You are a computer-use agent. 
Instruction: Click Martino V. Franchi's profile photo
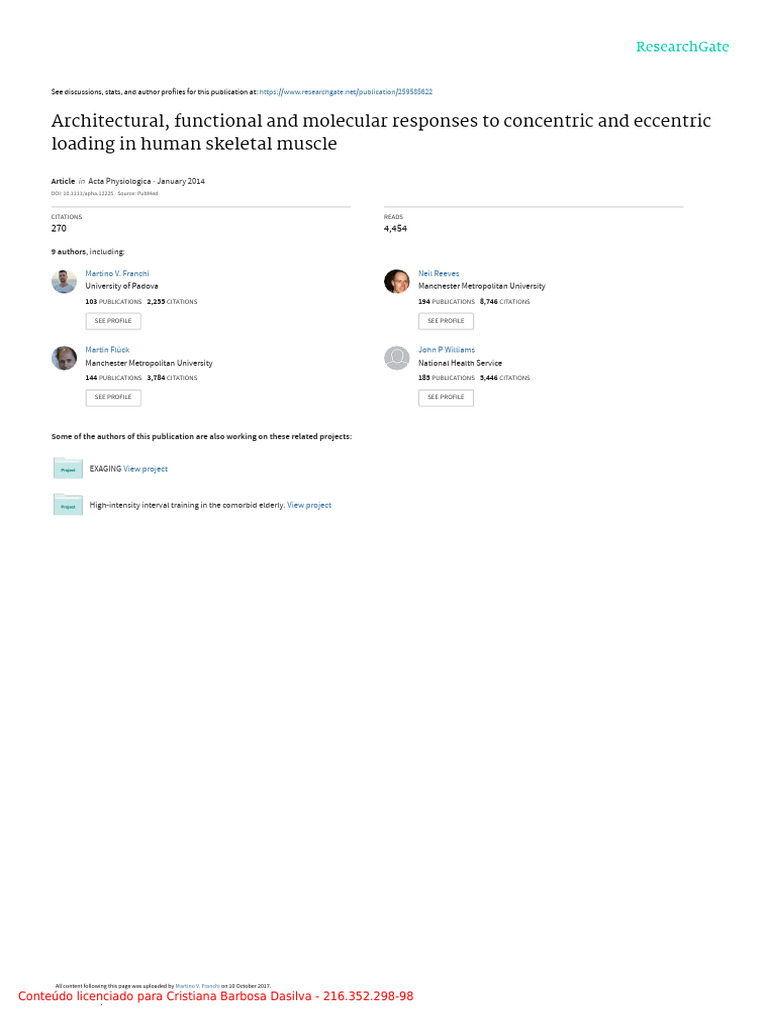pyautogui.click(x=64, y=281)
